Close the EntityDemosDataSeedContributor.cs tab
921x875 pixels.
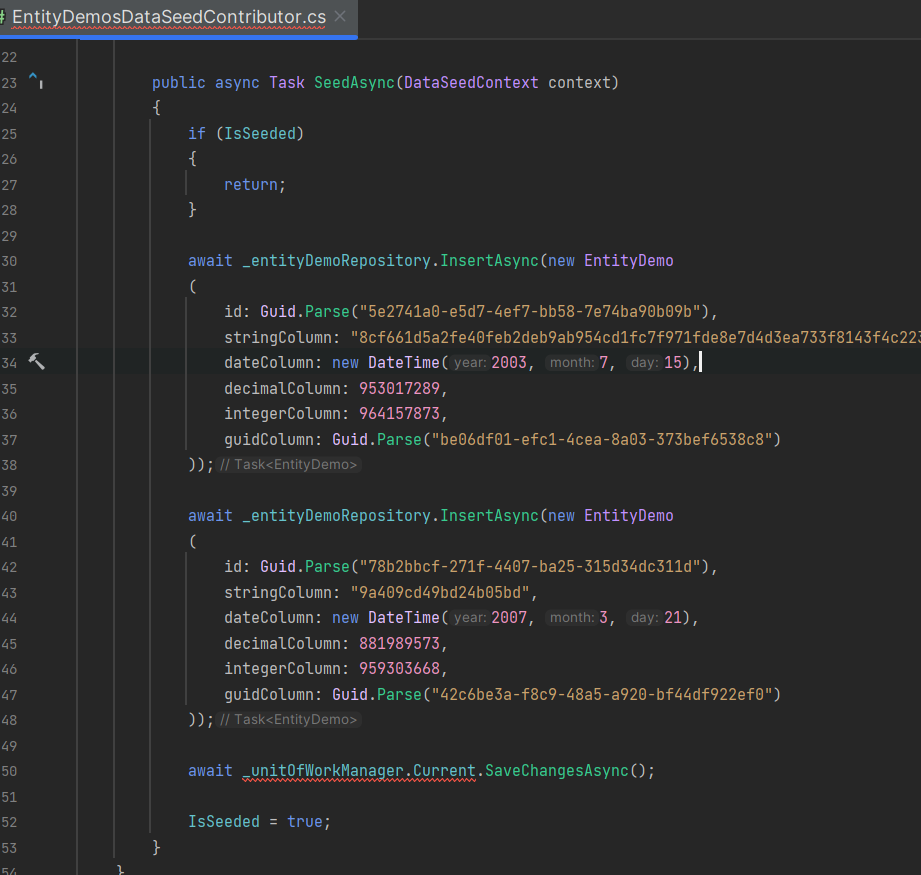[x=341, y=17]
